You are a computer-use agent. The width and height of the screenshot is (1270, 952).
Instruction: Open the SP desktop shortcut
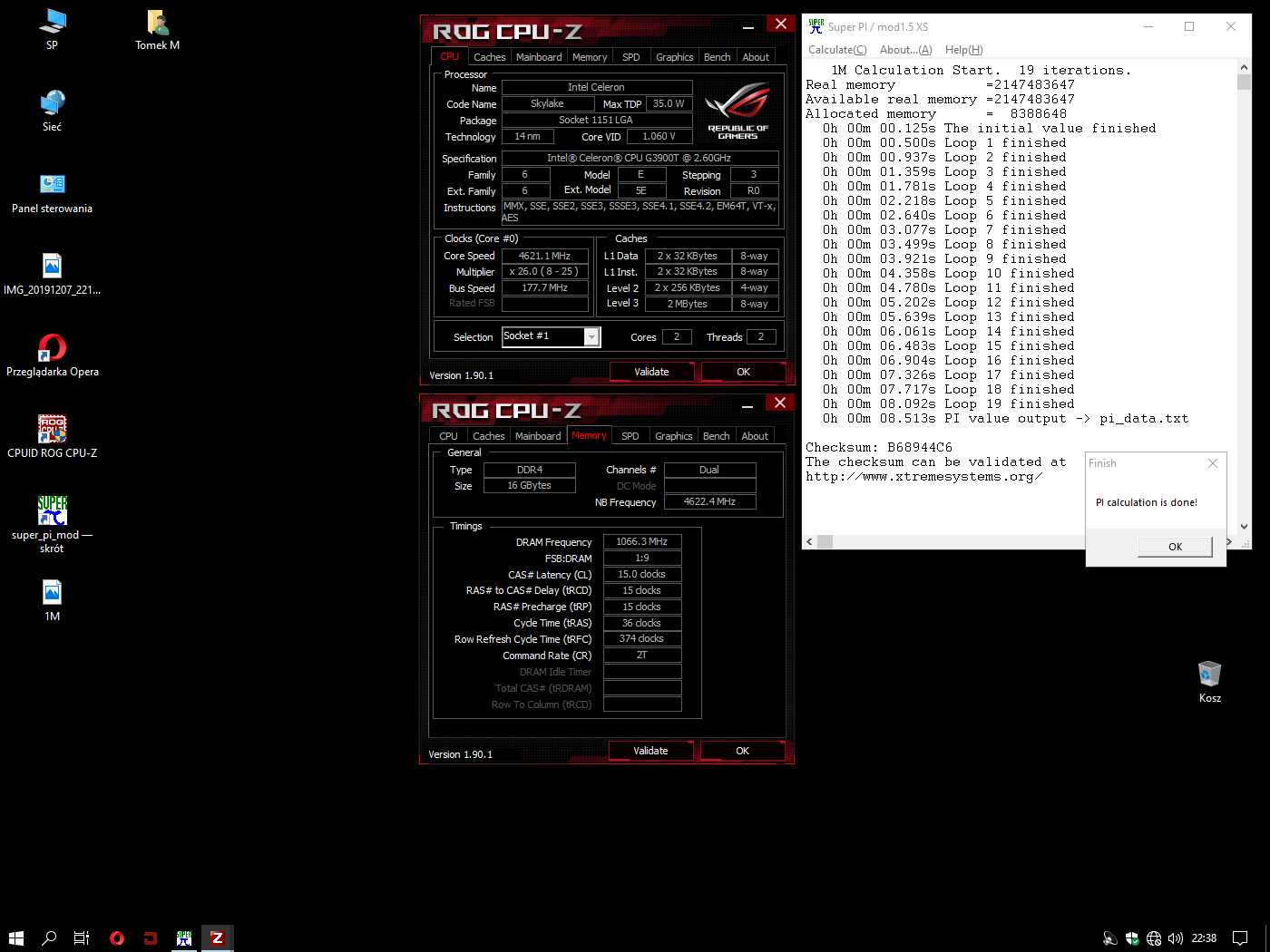coord(52,29)
